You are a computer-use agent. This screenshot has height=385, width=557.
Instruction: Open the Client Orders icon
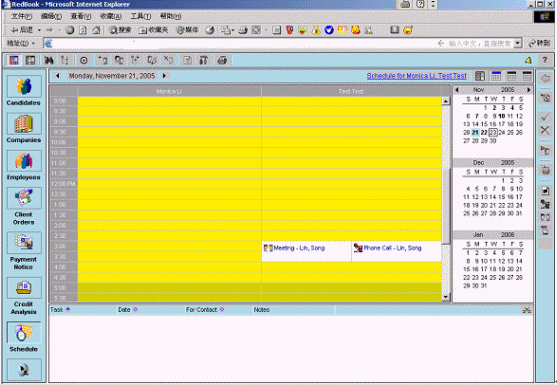pyautogui.click(x=24, y=198)
